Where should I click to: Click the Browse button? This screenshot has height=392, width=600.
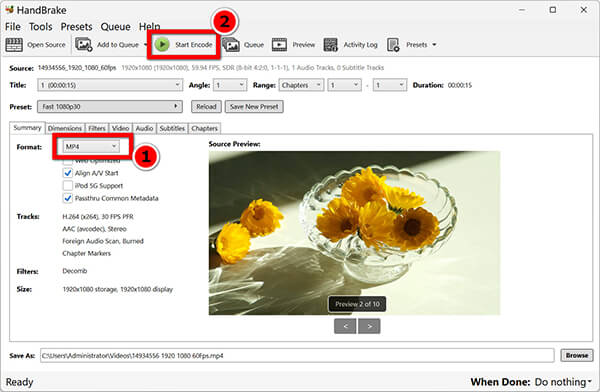[x=577, y=355]
